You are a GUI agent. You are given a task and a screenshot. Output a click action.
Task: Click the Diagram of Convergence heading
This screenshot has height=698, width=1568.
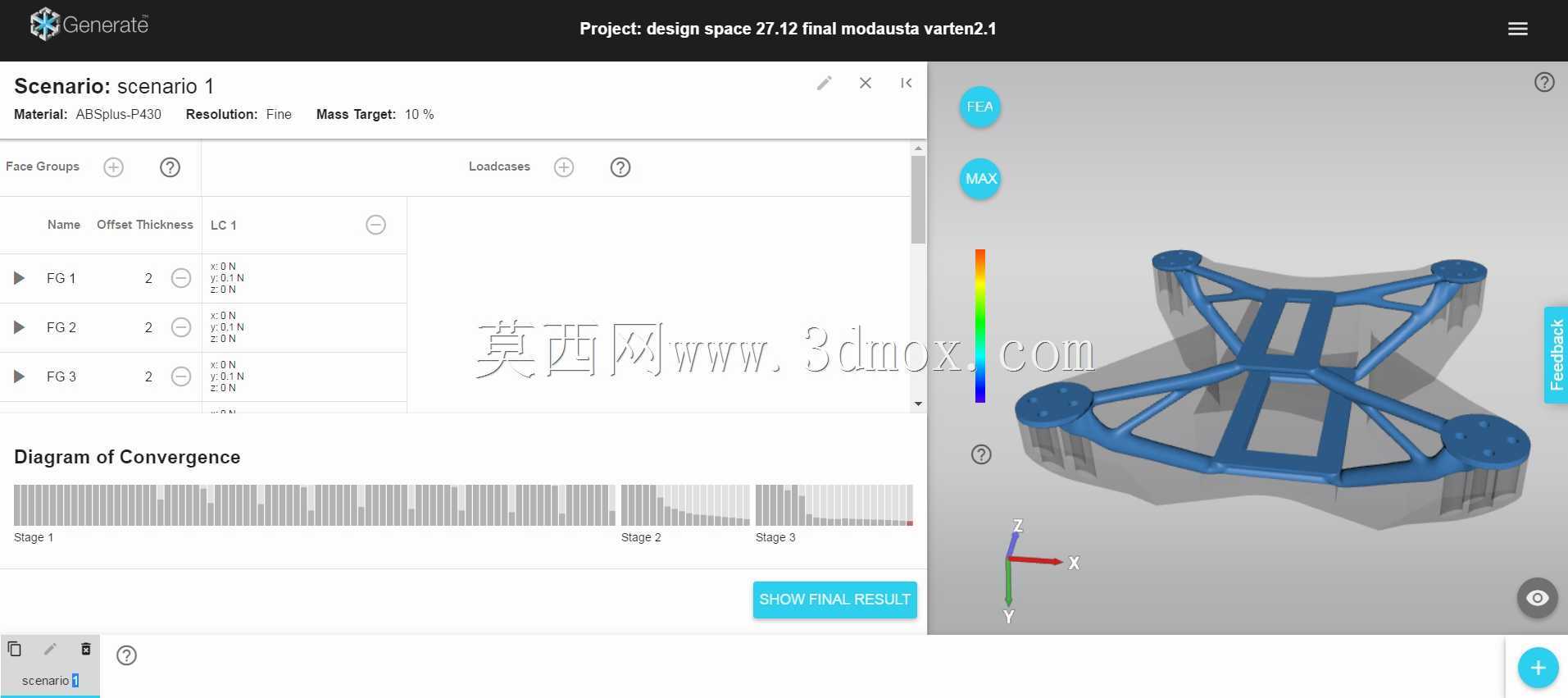(x=127, y=457)
